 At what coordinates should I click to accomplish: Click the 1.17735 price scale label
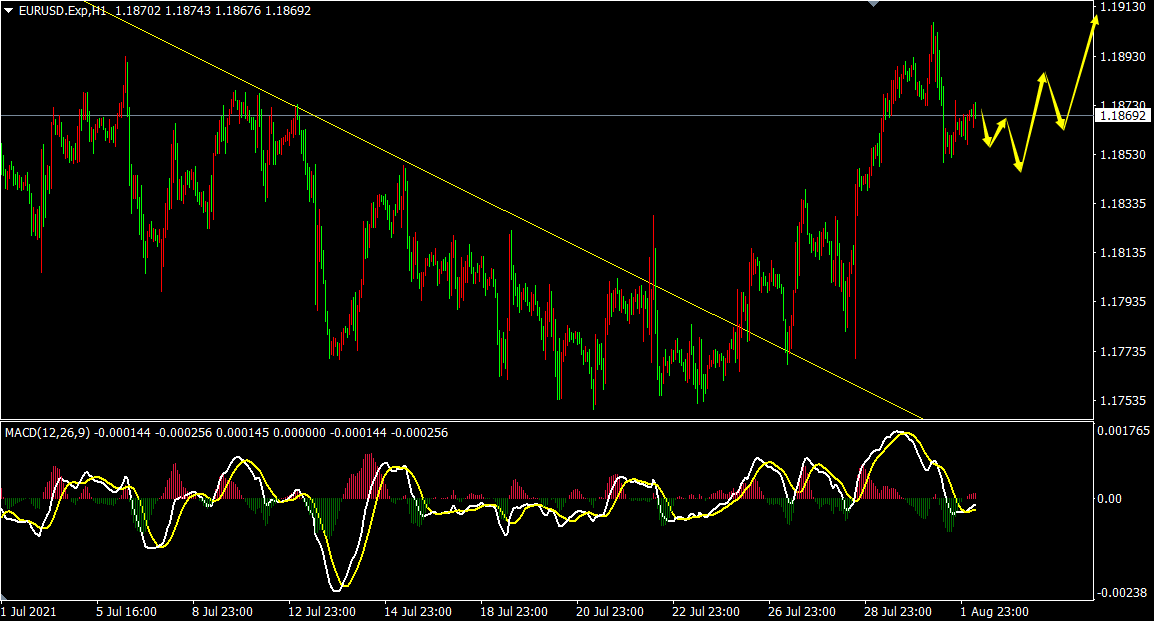[x=1122, y=352]
